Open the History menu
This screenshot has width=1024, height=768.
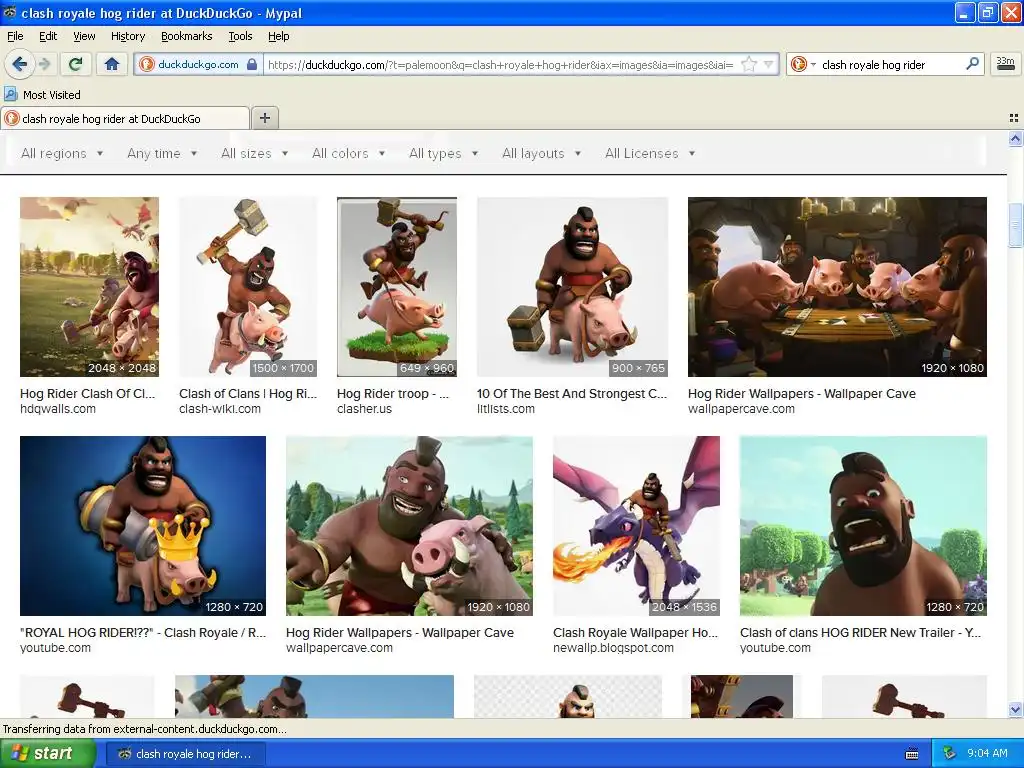coord(127,36)
